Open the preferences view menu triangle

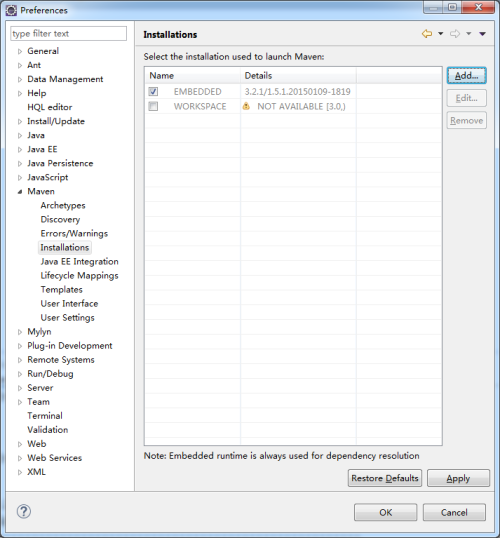click(482, 34)
